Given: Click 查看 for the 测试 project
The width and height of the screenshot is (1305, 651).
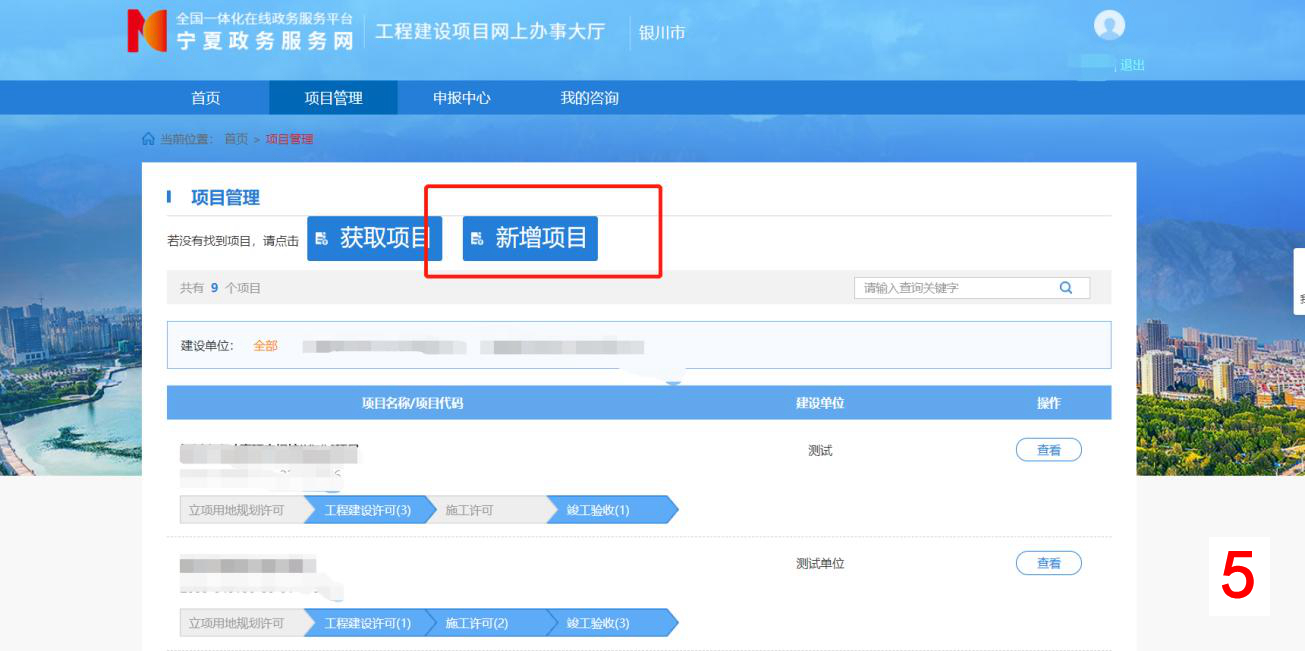Looking at the screenshot, I should pos(1048,450).
